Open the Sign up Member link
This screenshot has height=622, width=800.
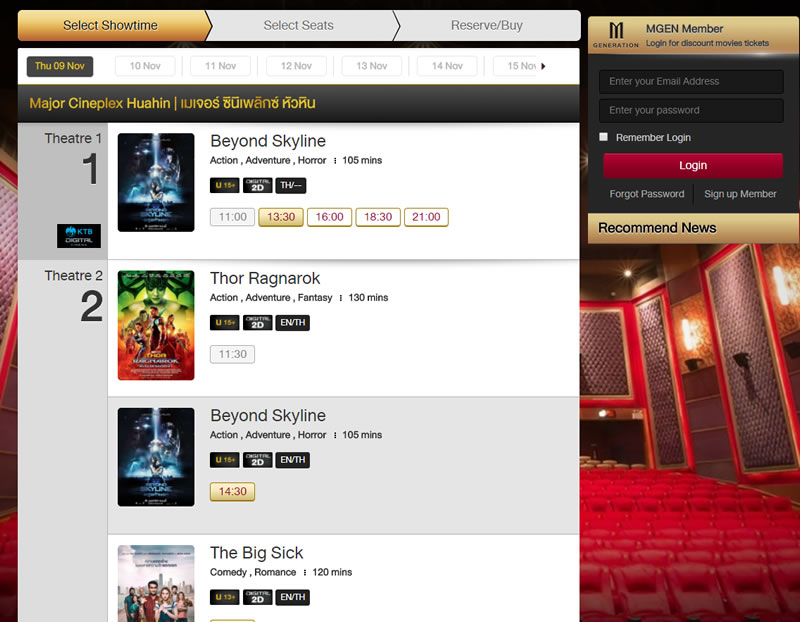(x=740, y=194)
